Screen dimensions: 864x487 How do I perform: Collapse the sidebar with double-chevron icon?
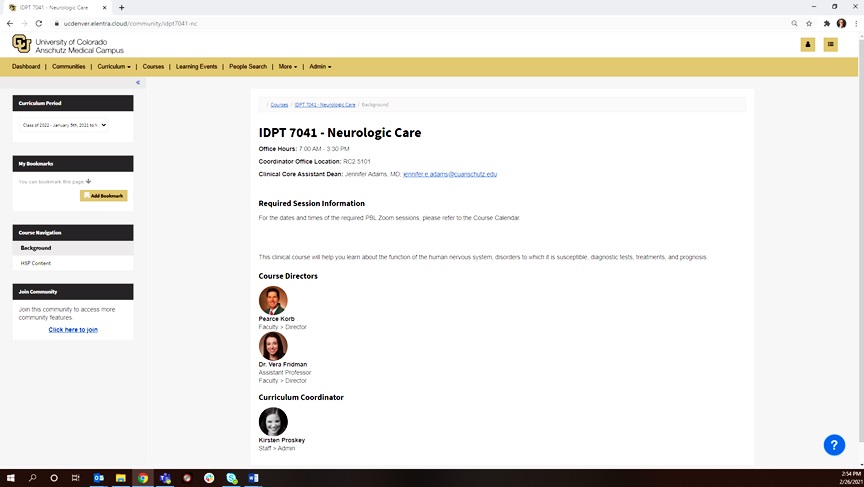[138, 83]
